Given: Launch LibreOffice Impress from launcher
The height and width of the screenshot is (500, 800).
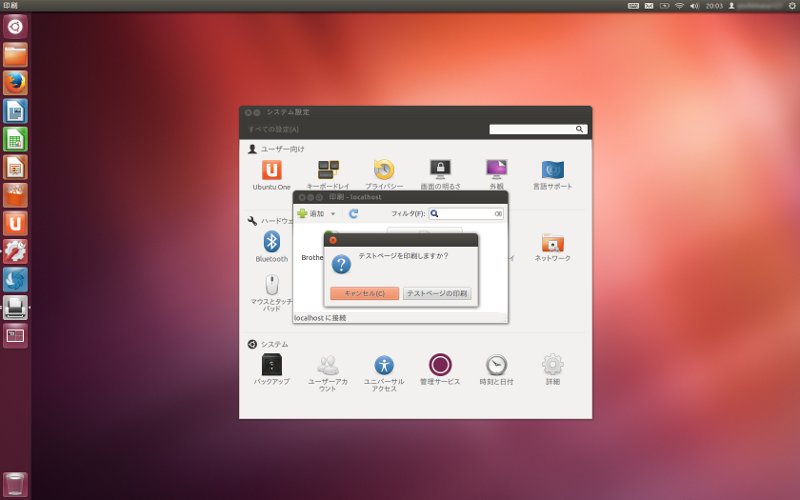Looking at the screenshot, I should (x=15, y=167).
